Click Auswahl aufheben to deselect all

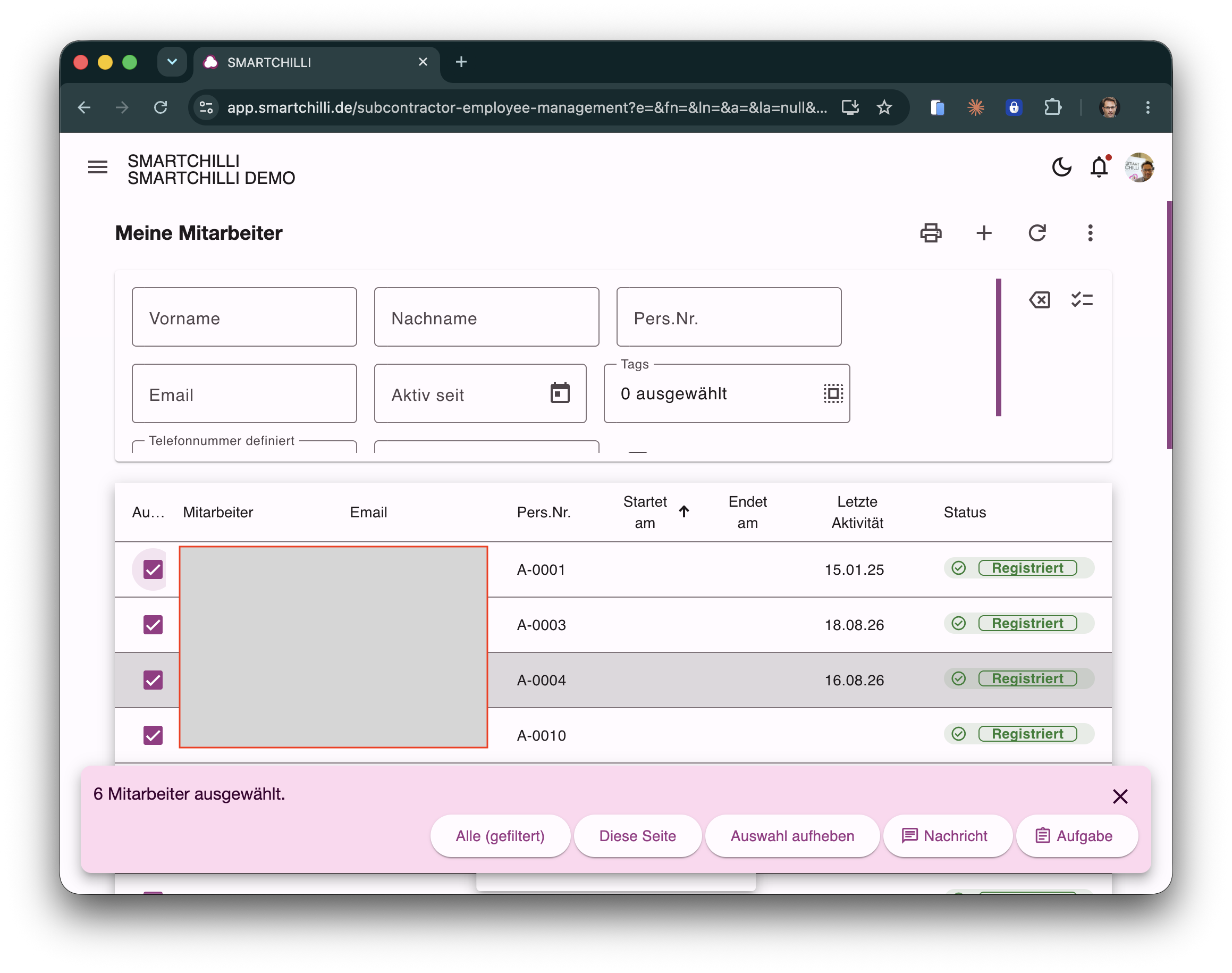point(792,836)
